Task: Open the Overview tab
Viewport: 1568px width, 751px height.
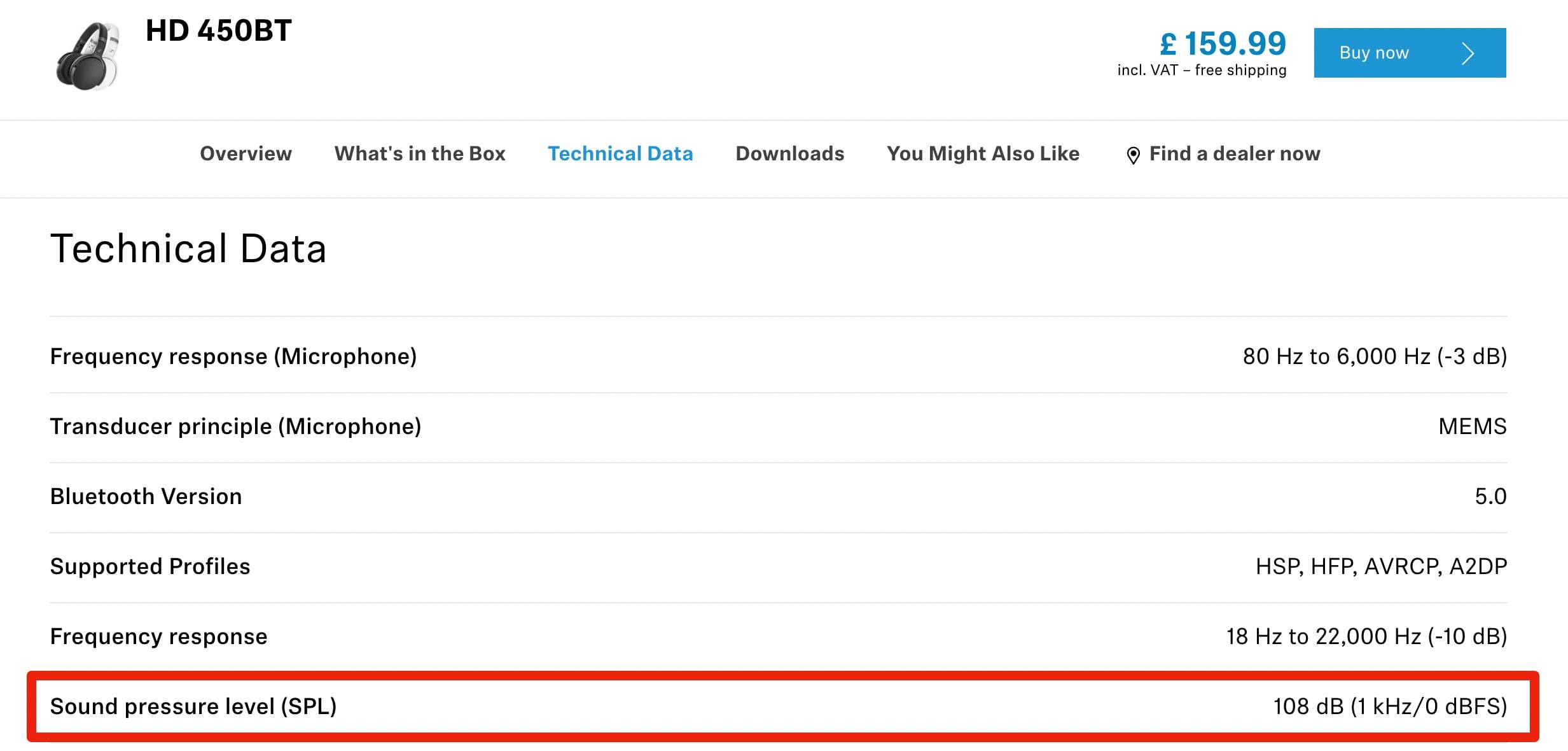Action: point(246,153)
